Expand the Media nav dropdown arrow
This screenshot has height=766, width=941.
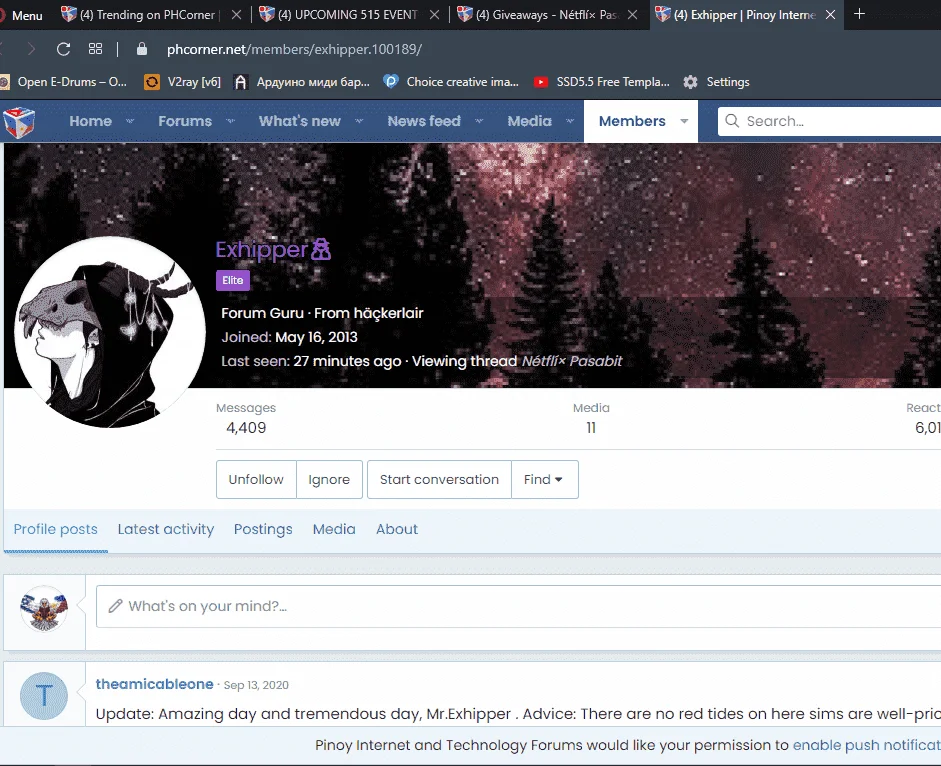tap(570, 121)
